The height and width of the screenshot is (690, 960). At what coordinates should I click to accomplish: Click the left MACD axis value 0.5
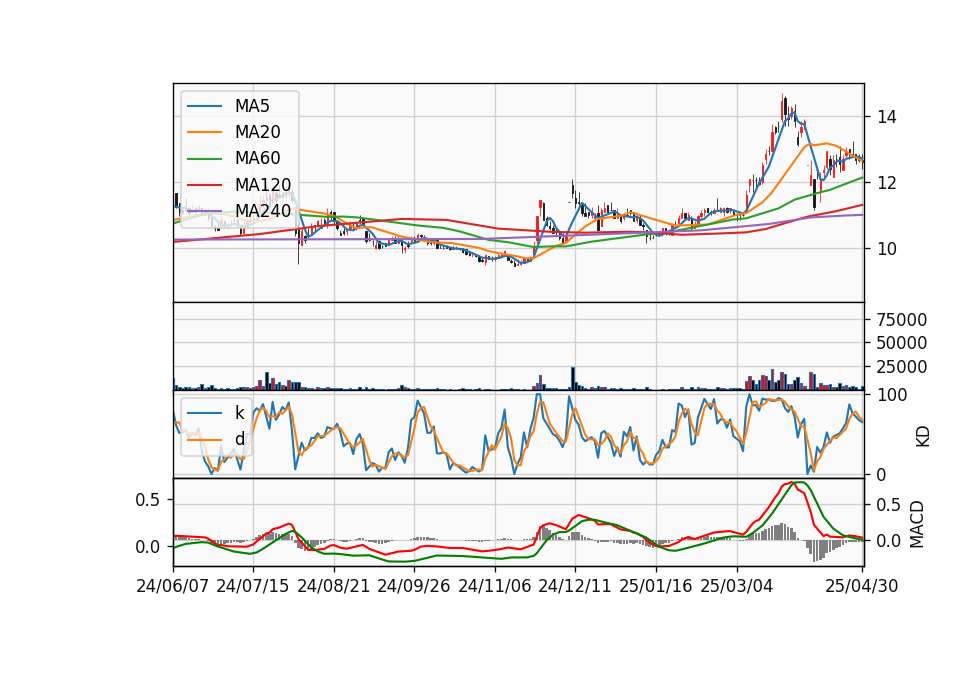tap(148, 500)
